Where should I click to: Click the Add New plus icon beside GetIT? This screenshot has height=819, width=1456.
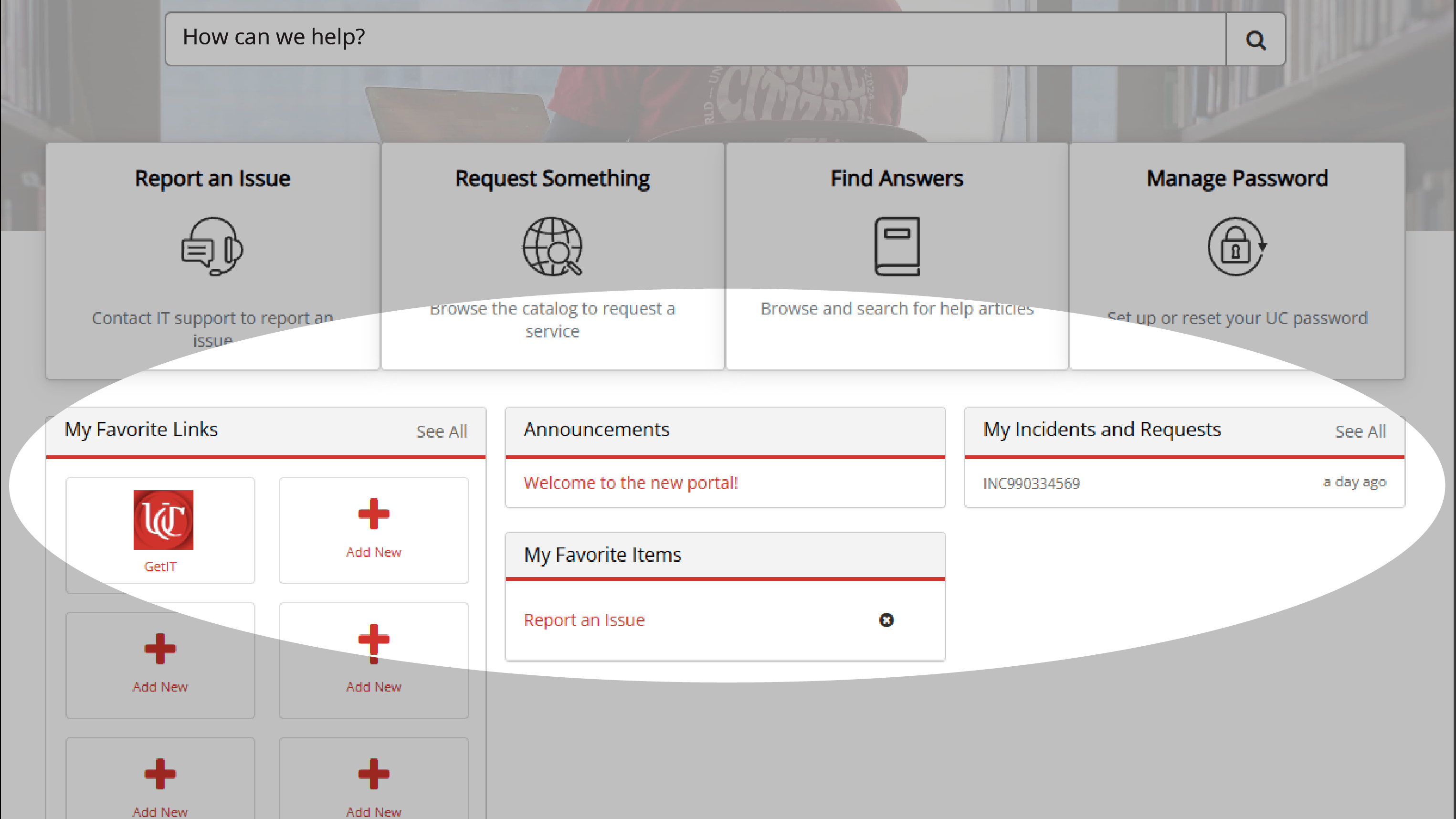(x=373, y=514)
